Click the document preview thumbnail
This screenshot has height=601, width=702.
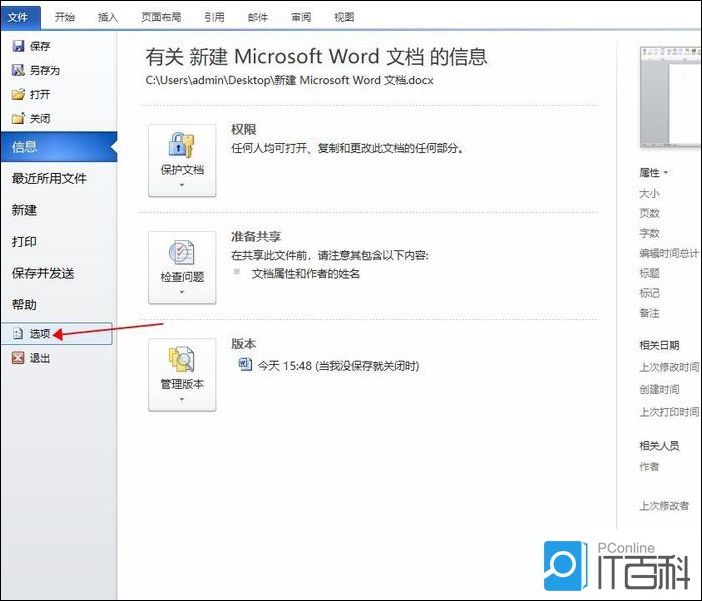(x=670, y=97)
